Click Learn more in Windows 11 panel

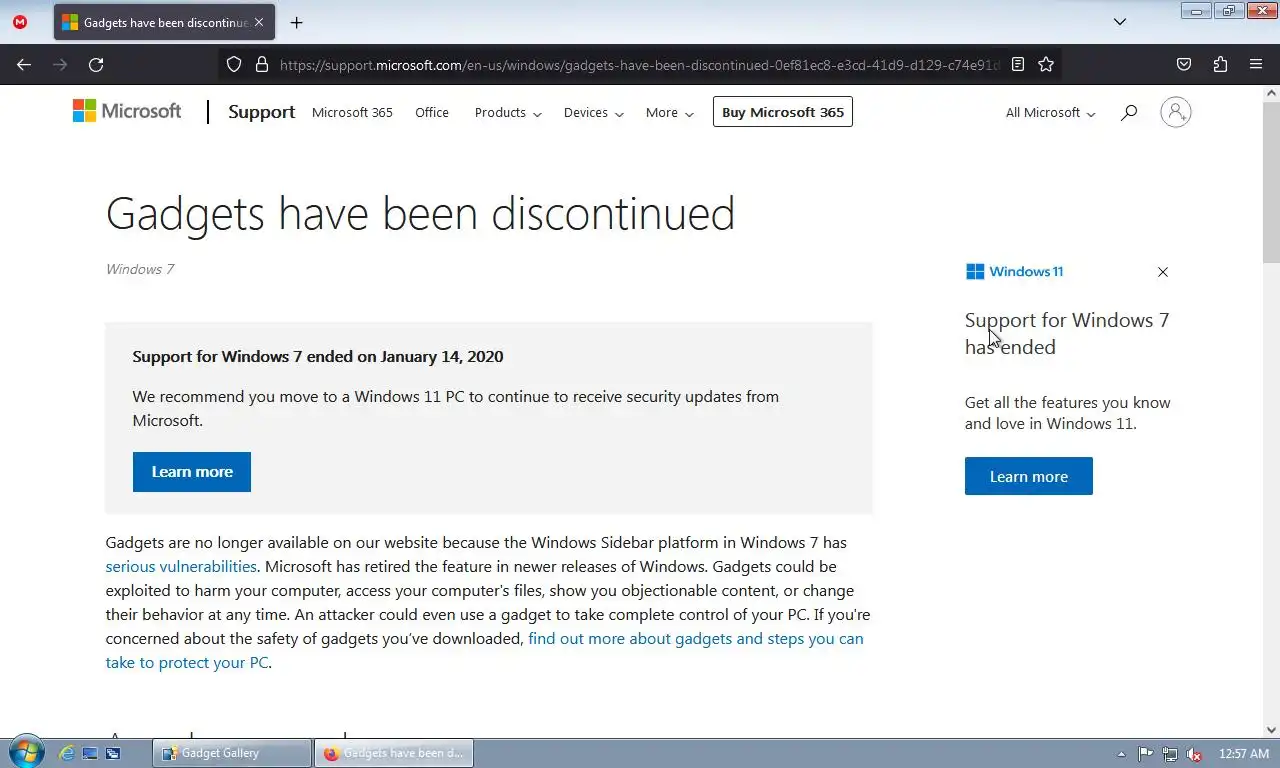pyautogui.click(x=1028, y=476)
